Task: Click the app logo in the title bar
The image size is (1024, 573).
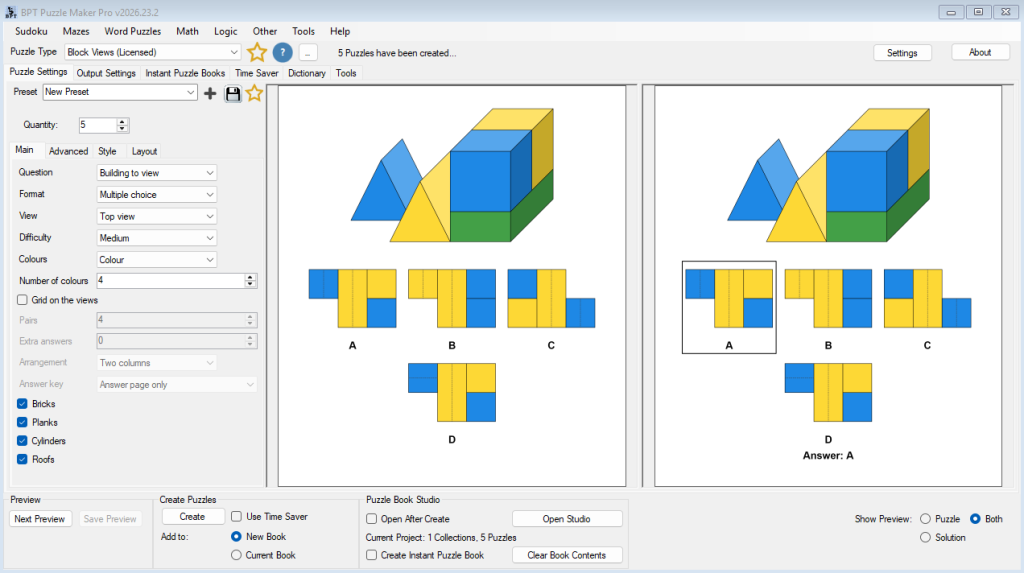Action: 10,12
